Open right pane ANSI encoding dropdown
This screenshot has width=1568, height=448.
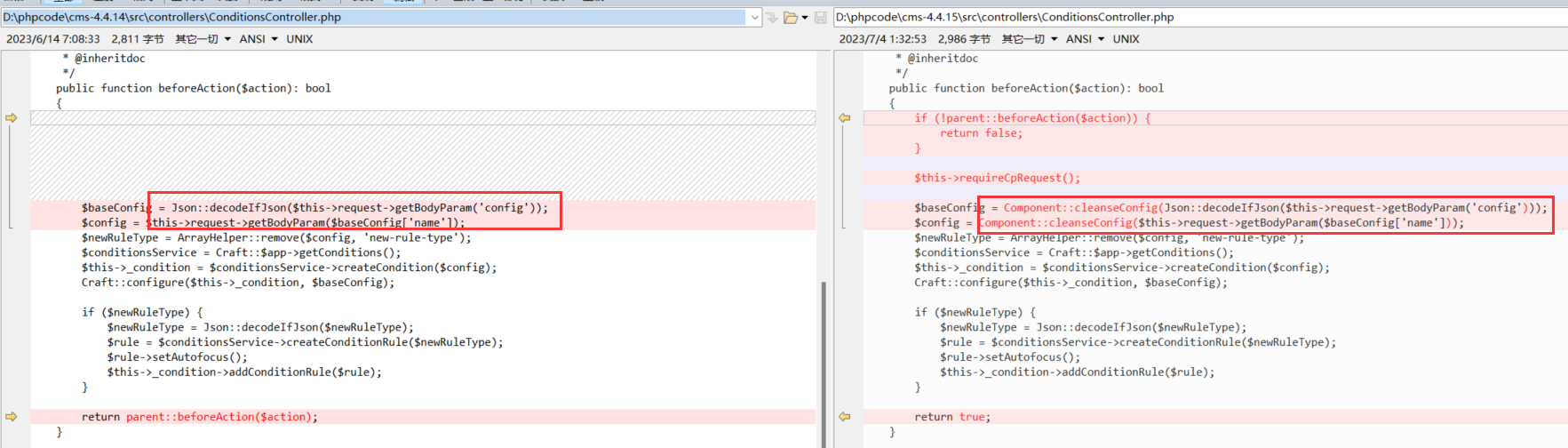1085,39
